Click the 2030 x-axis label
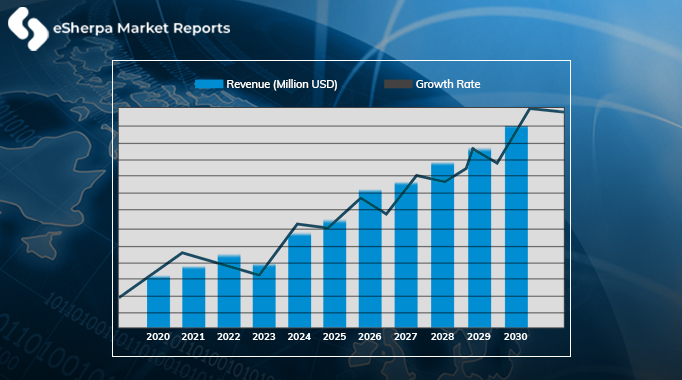 515,337
